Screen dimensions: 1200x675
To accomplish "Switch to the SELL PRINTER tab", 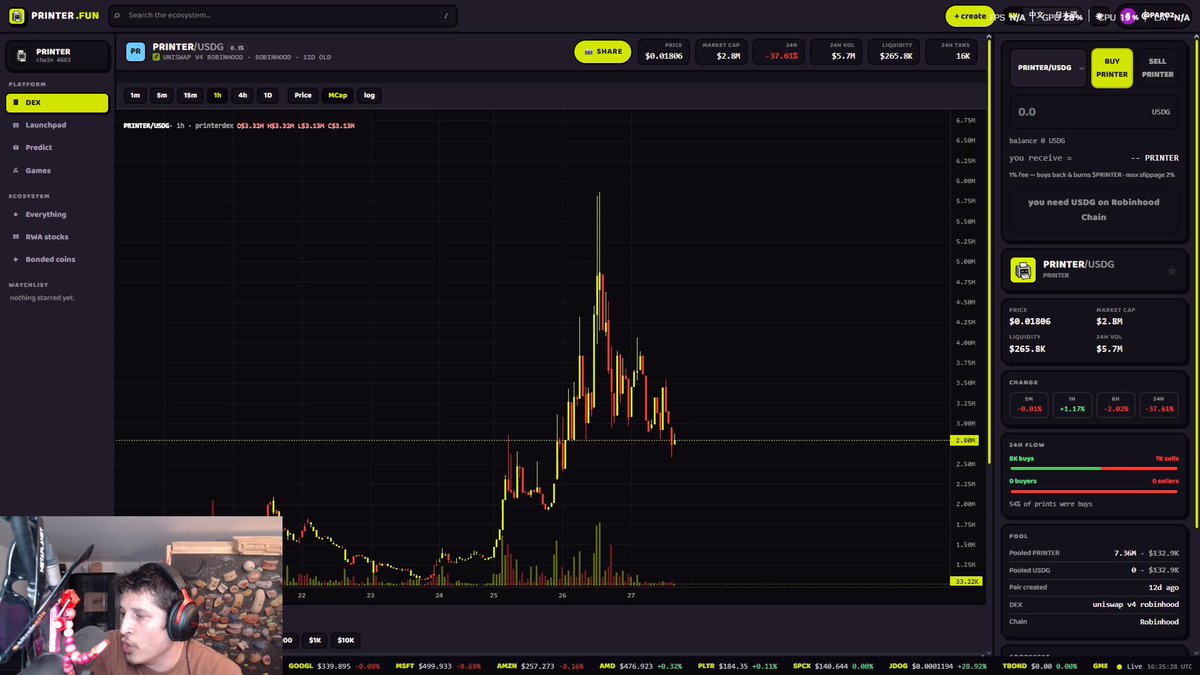I will point(1157,68).
